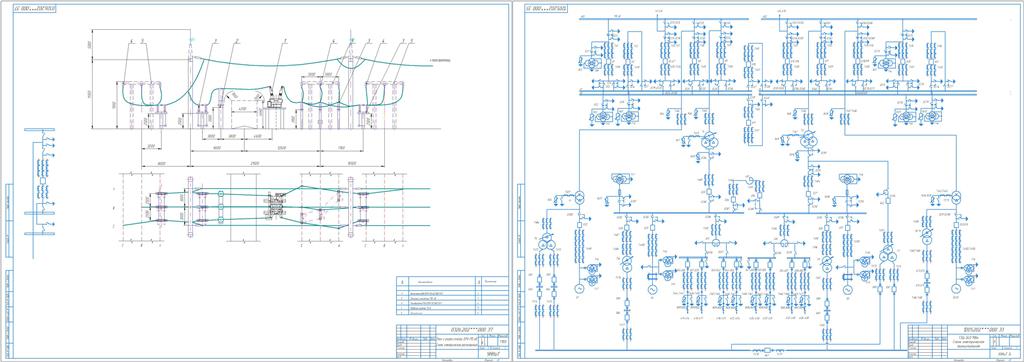Click the title block of the right drawing sheet
This screenshot has width=1024, height=362.
point(961,340)
